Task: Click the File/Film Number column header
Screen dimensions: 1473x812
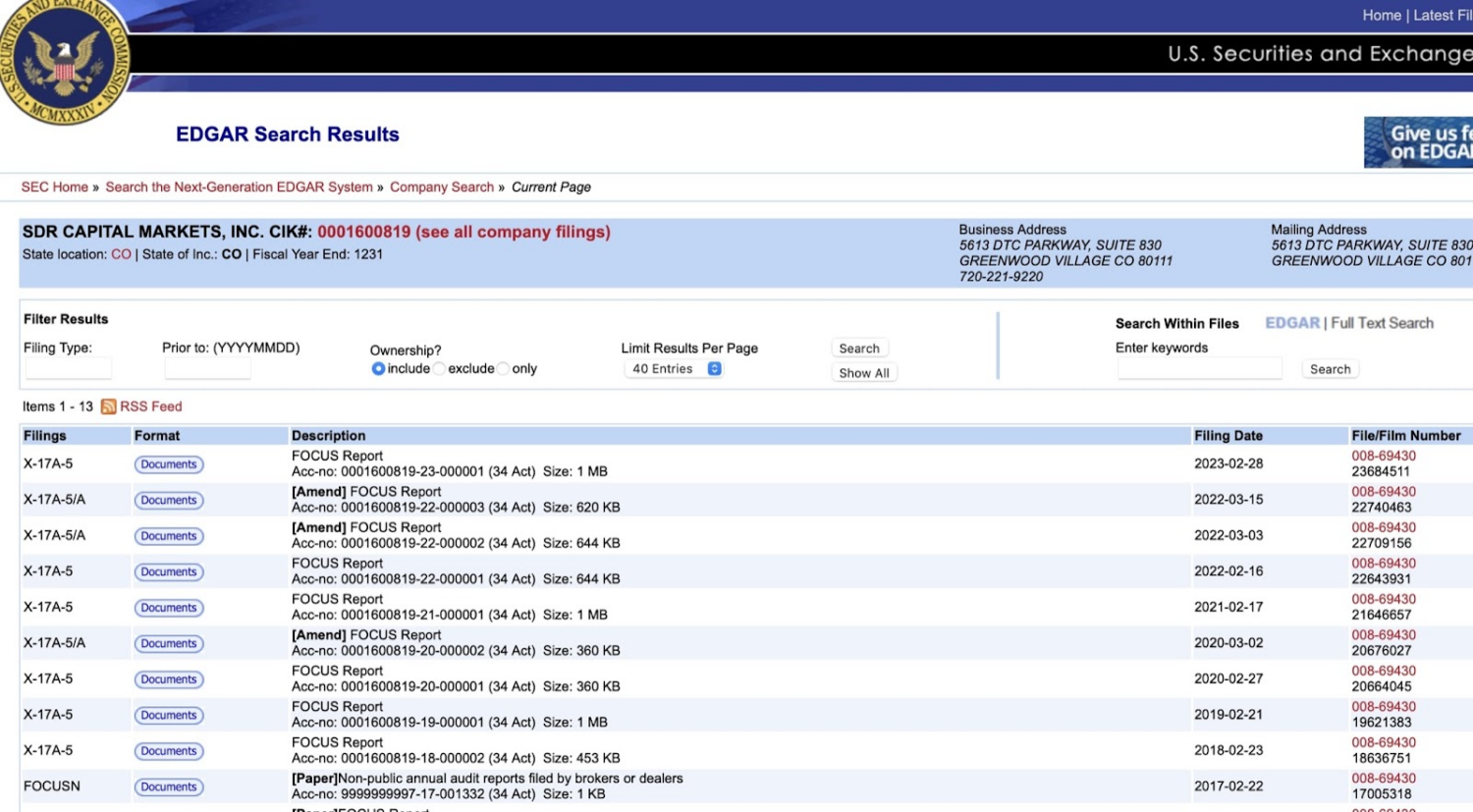Action: tap(1406, 436)
